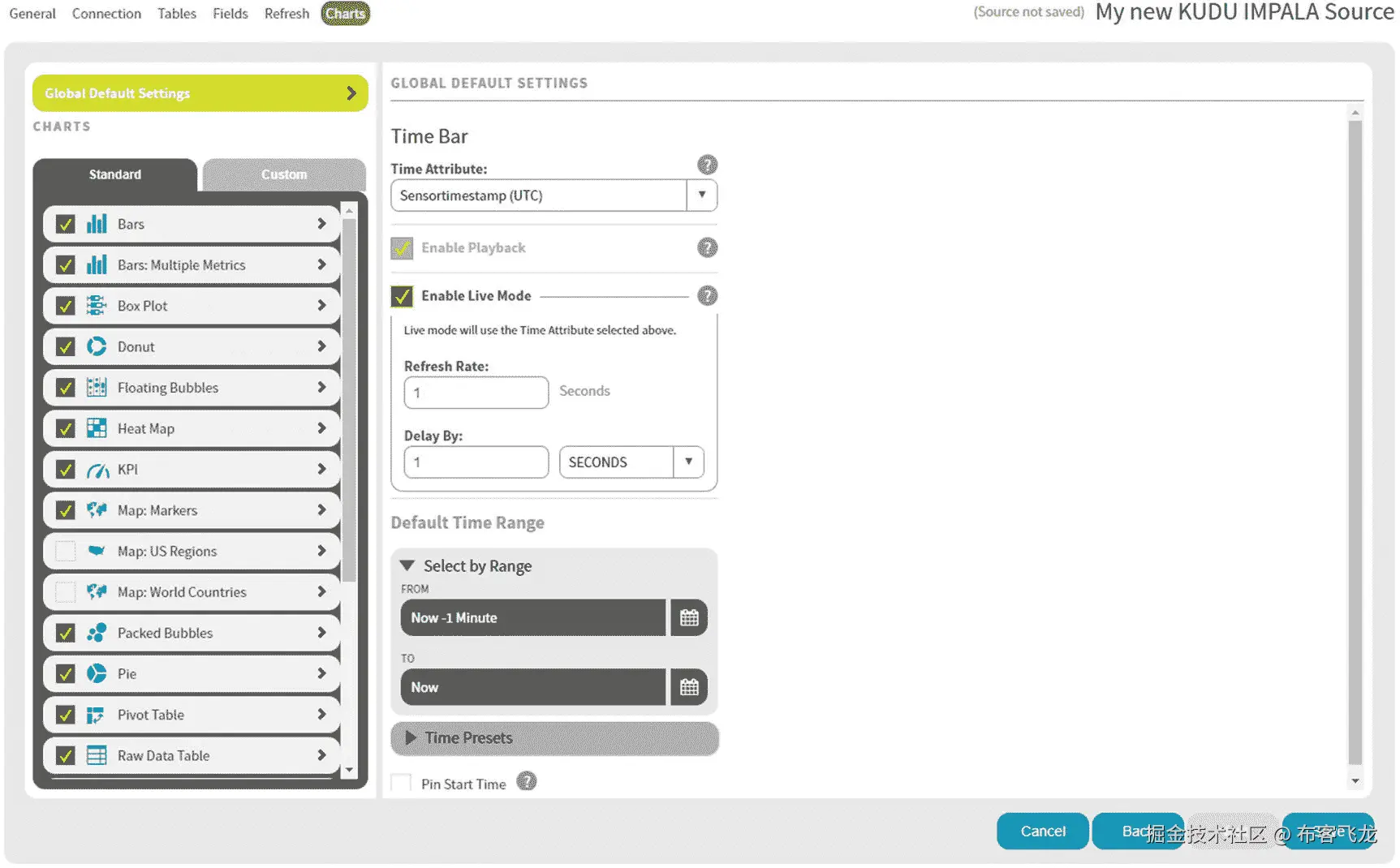Click the Pivot Table icon
The height and width of the screenshot is (868, 1400).
[96, 715]
